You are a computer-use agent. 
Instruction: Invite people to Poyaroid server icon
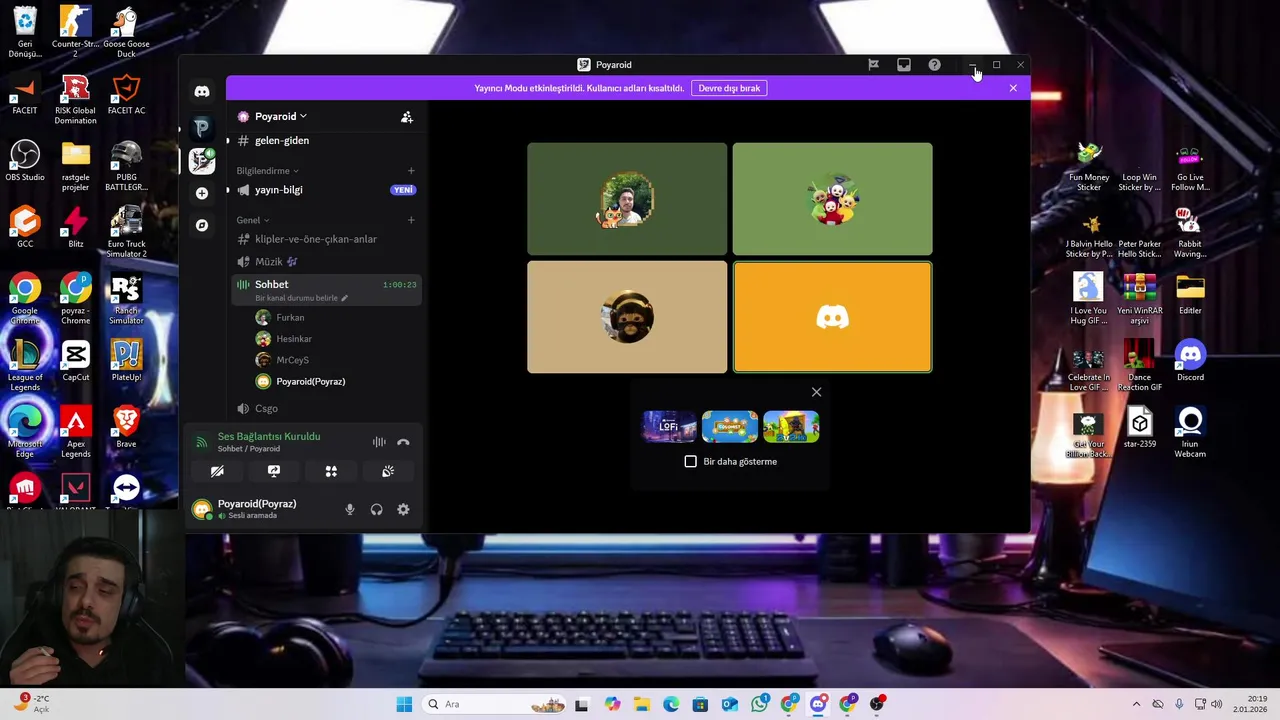[x=407, y=117]
